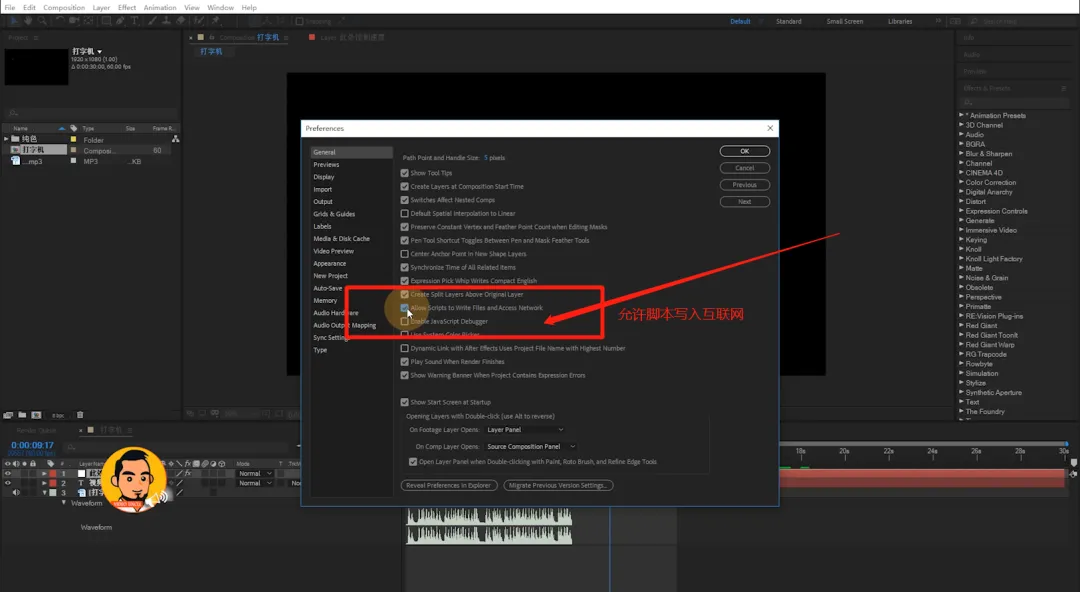Select the Type text tool

[134, 21]
